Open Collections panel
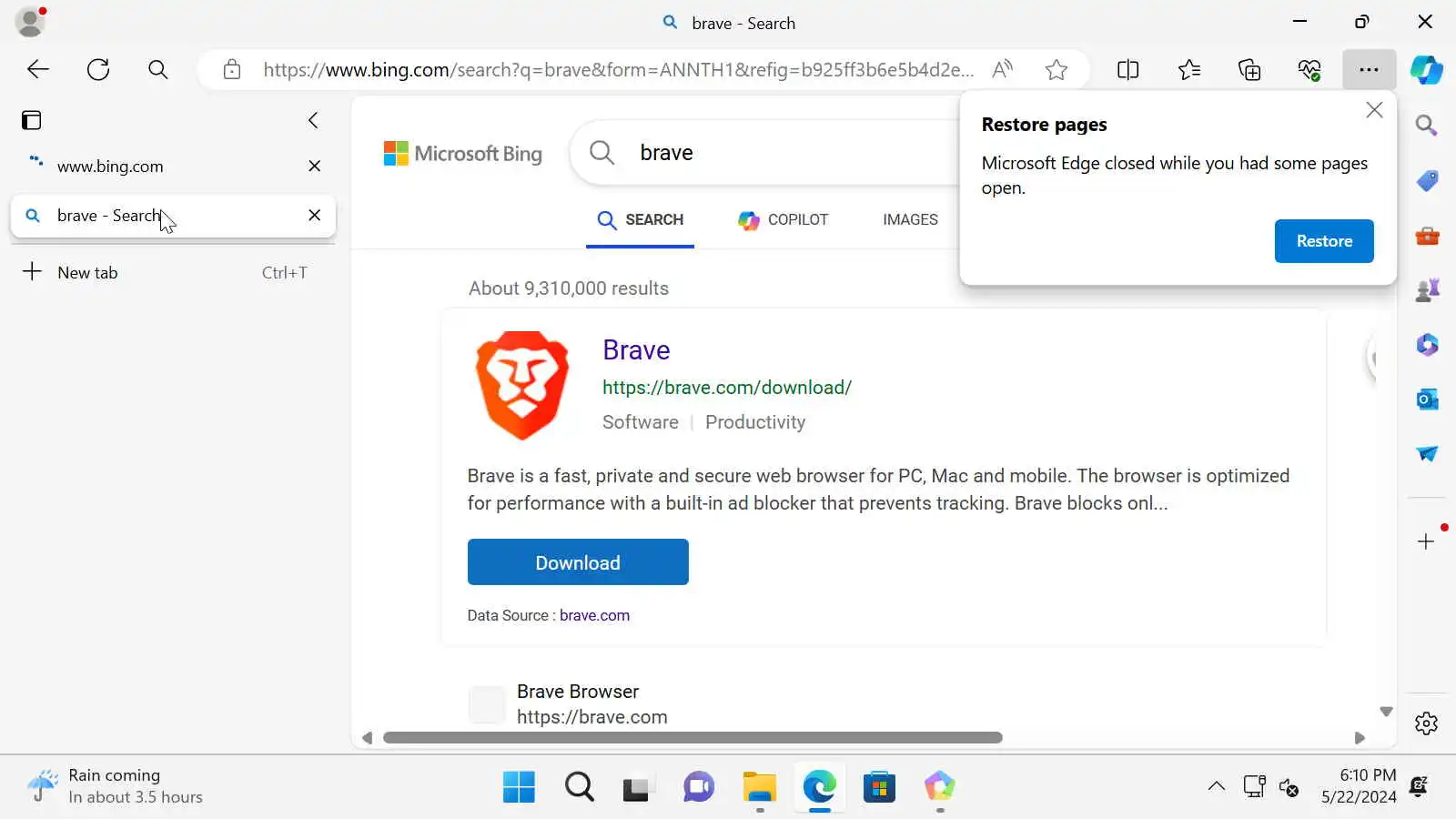The width and height of the screenshot is (1456, 819). tap(1249, 69)
